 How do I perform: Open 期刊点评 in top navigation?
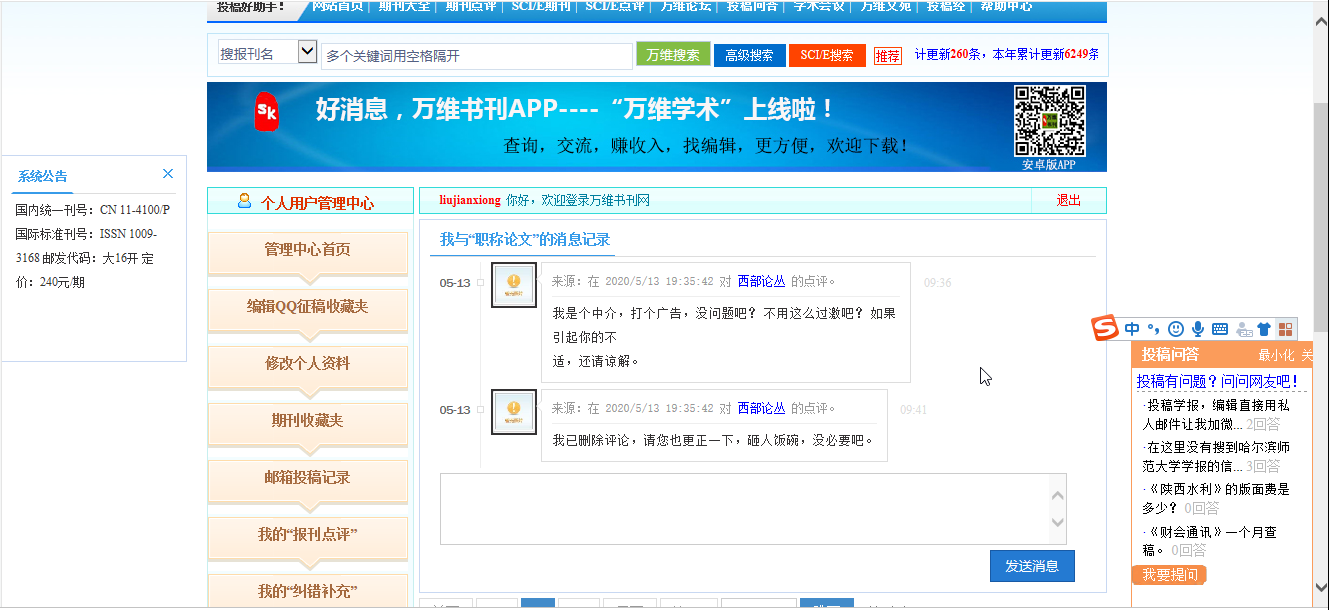point(471,6)
